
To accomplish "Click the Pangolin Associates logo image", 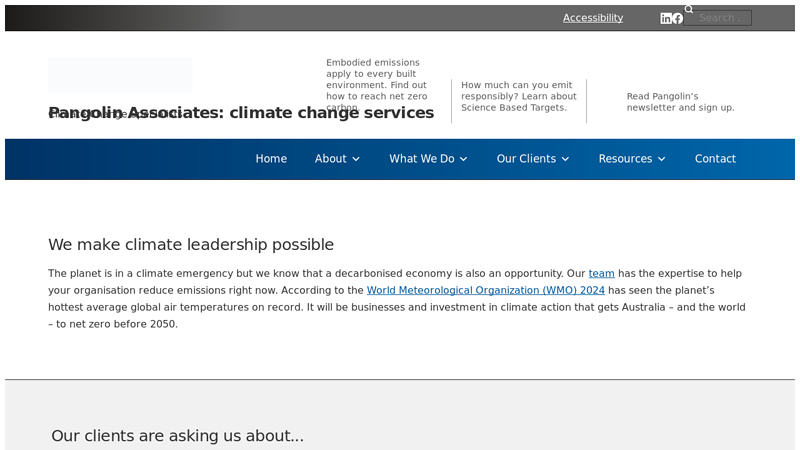I will click(120, 76).
